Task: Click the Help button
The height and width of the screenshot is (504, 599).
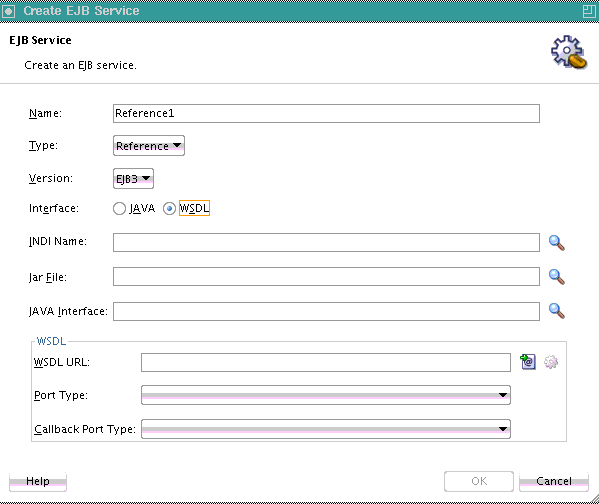Action: (x=38, y=481)
